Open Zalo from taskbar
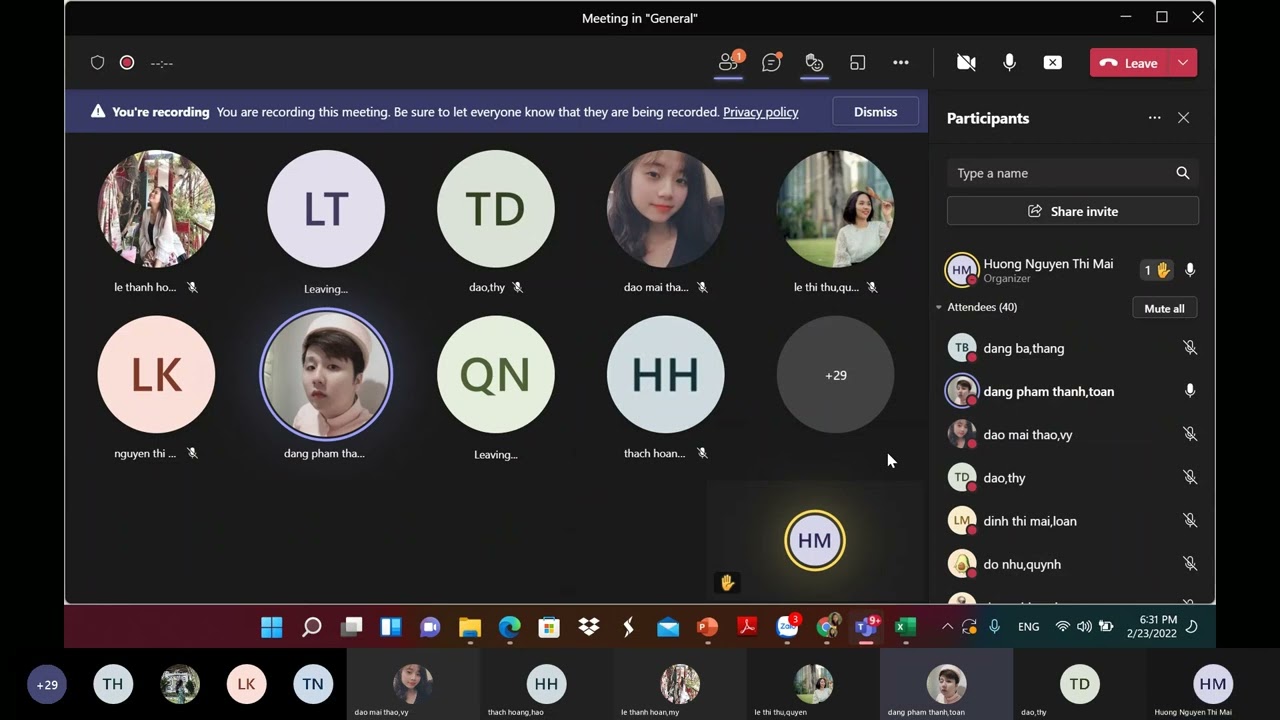 click(787, 627)
